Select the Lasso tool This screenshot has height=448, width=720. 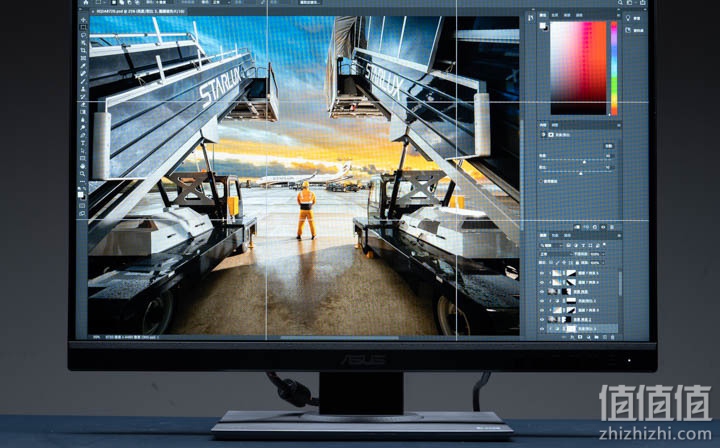[83, 35]
